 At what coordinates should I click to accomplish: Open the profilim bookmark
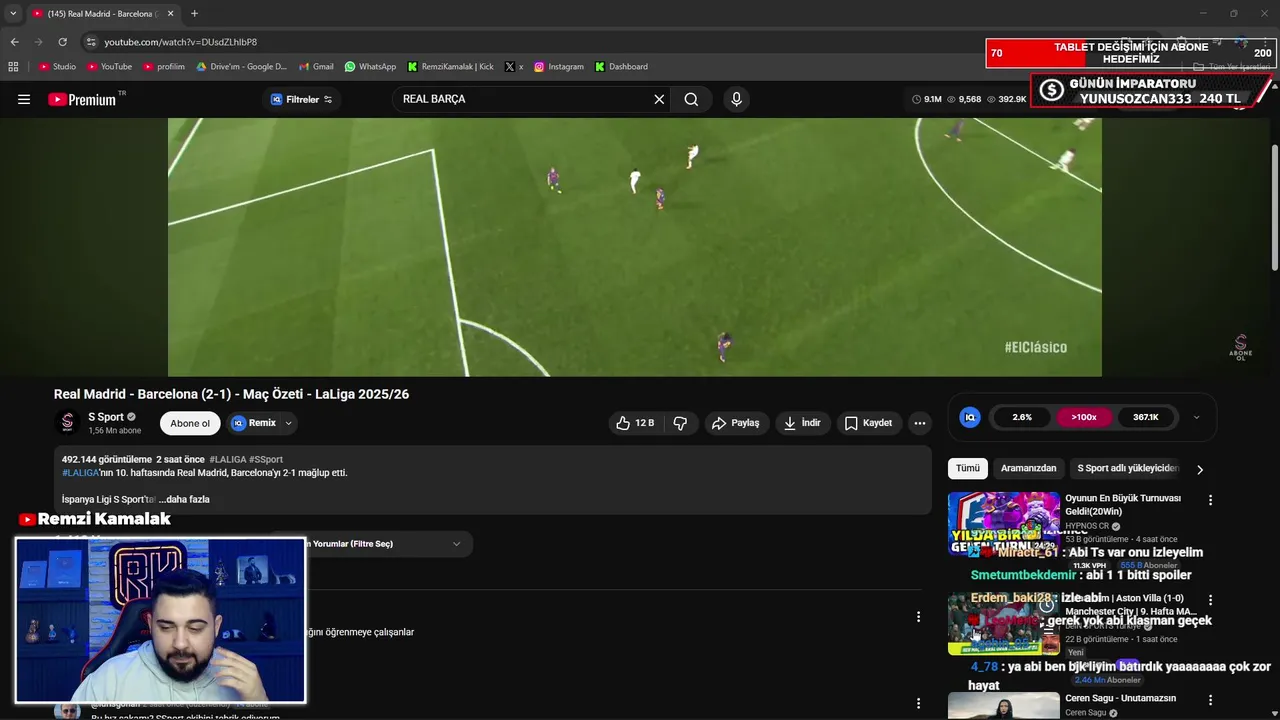[x=164, y=67]
